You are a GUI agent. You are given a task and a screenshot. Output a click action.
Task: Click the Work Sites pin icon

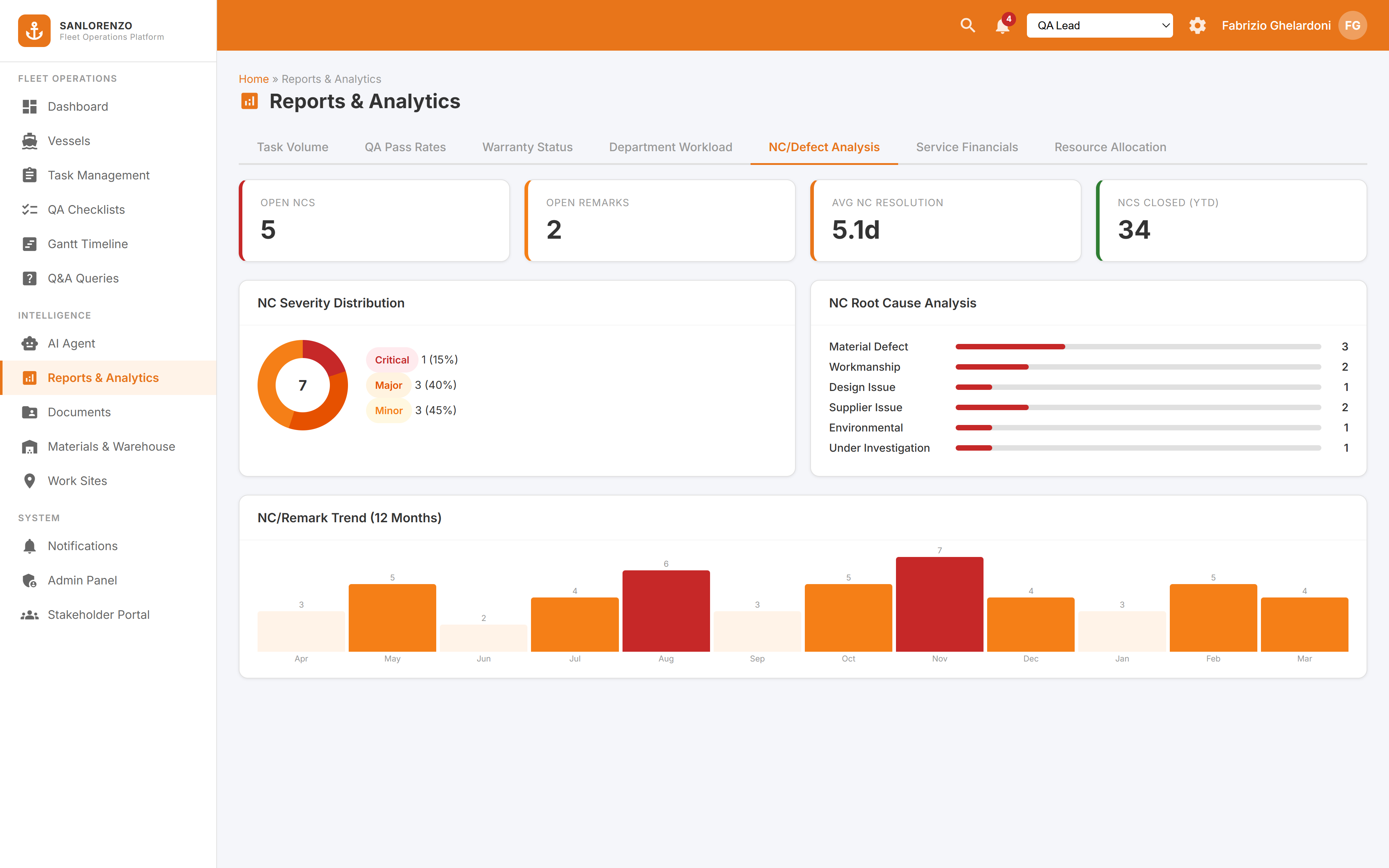(x=29, y=481)
